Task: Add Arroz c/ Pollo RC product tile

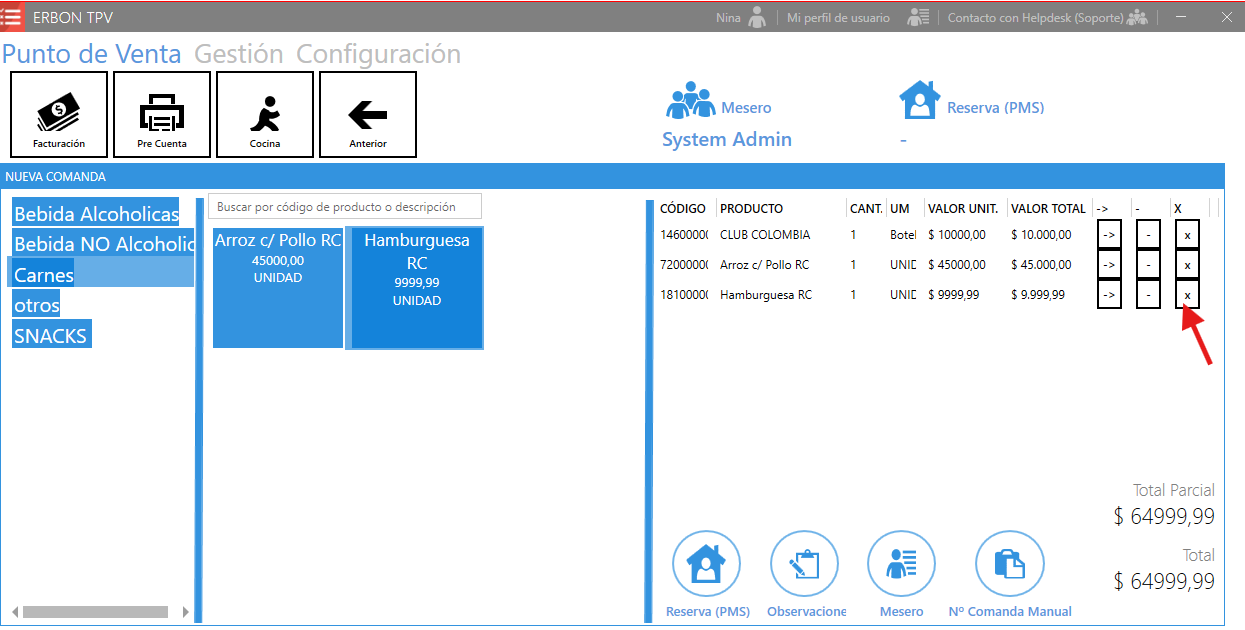Action: click(278, 287)
